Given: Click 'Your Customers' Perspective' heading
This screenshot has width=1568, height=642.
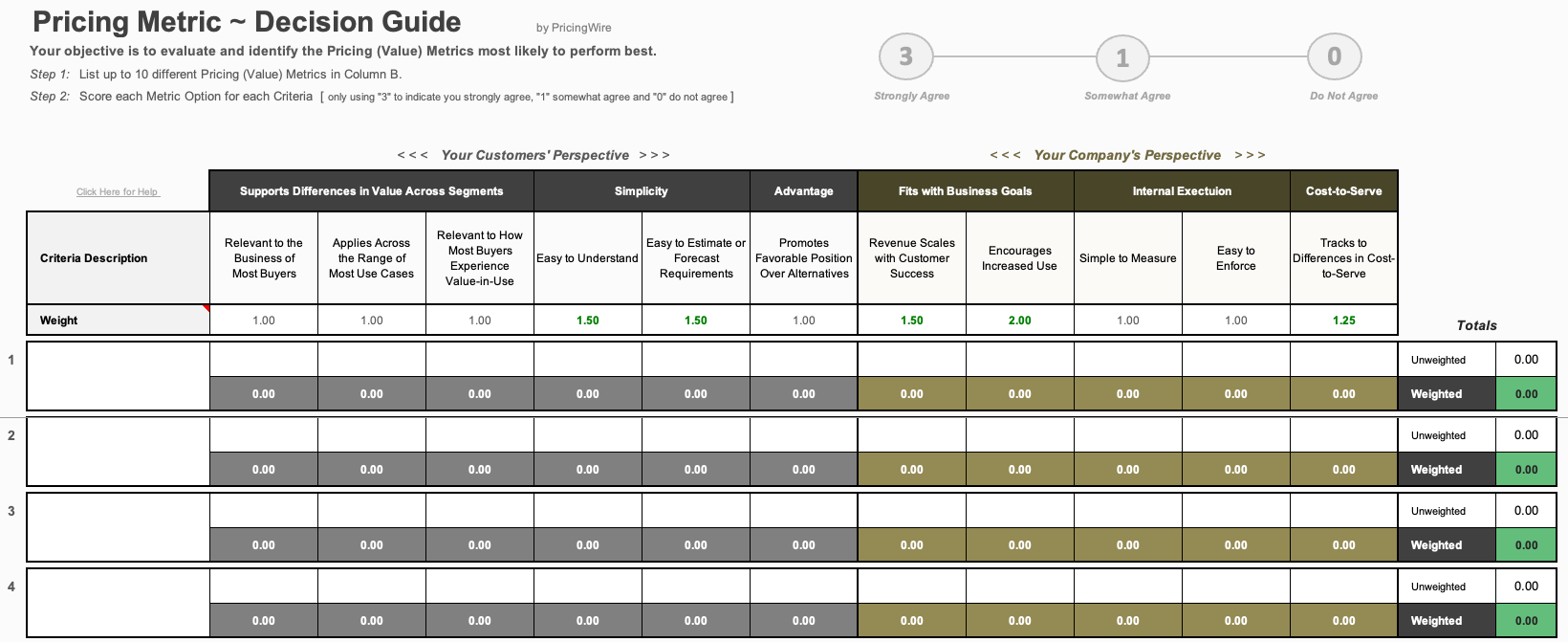Looking at the screenshot, I should click(x=534, y=155).
